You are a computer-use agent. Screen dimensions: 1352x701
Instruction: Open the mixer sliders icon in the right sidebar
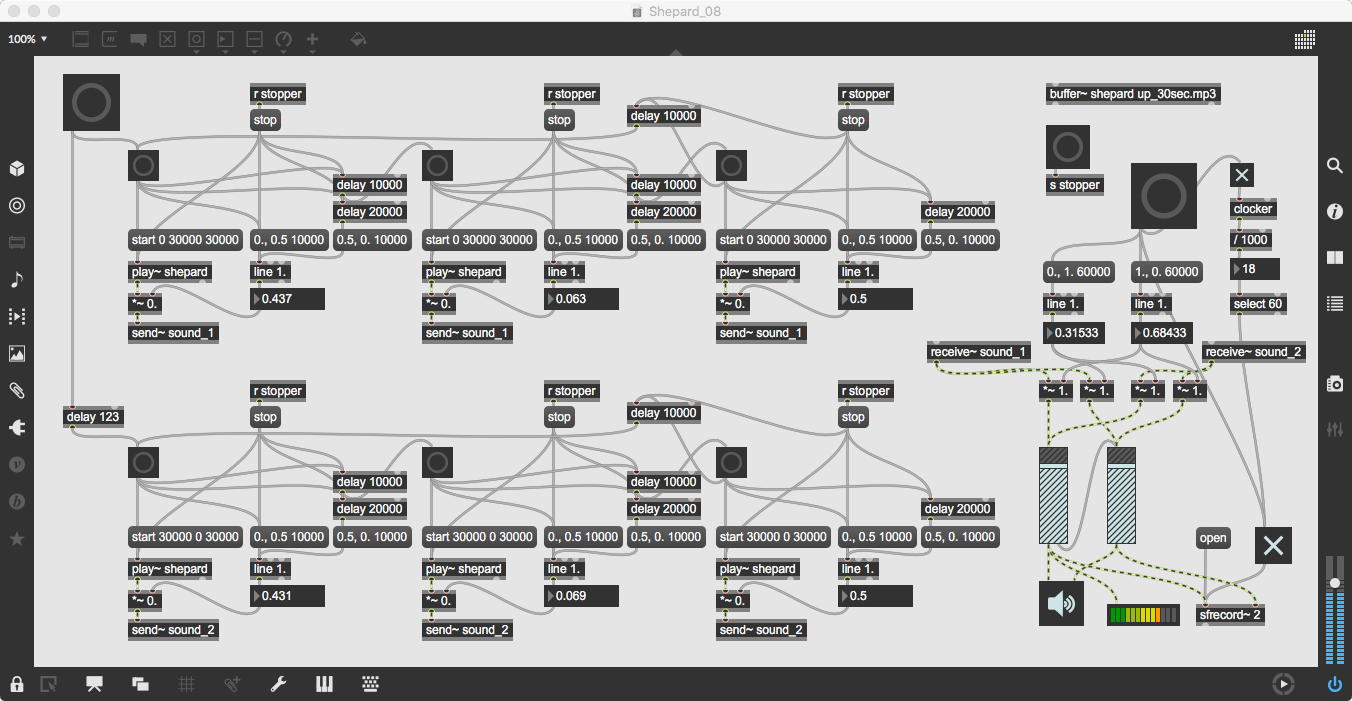click(1334, 429)
